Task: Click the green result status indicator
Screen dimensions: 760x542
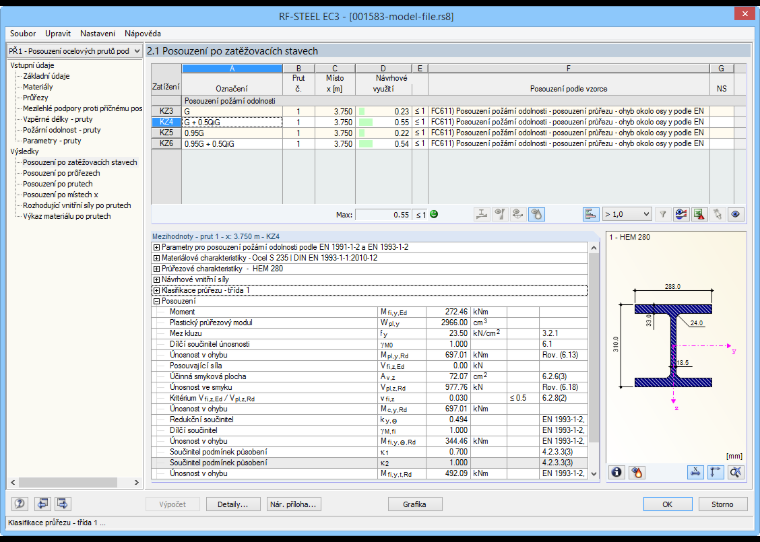Action: pyautogui.click(x=434, y=214)
